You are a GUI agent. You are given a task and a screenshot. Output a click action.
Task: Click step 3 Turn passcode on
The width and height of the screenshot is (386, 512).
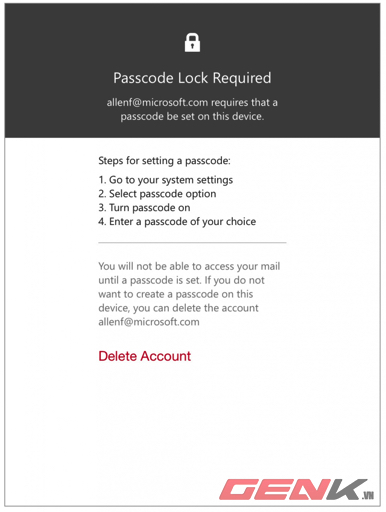[x=144, y=208]
